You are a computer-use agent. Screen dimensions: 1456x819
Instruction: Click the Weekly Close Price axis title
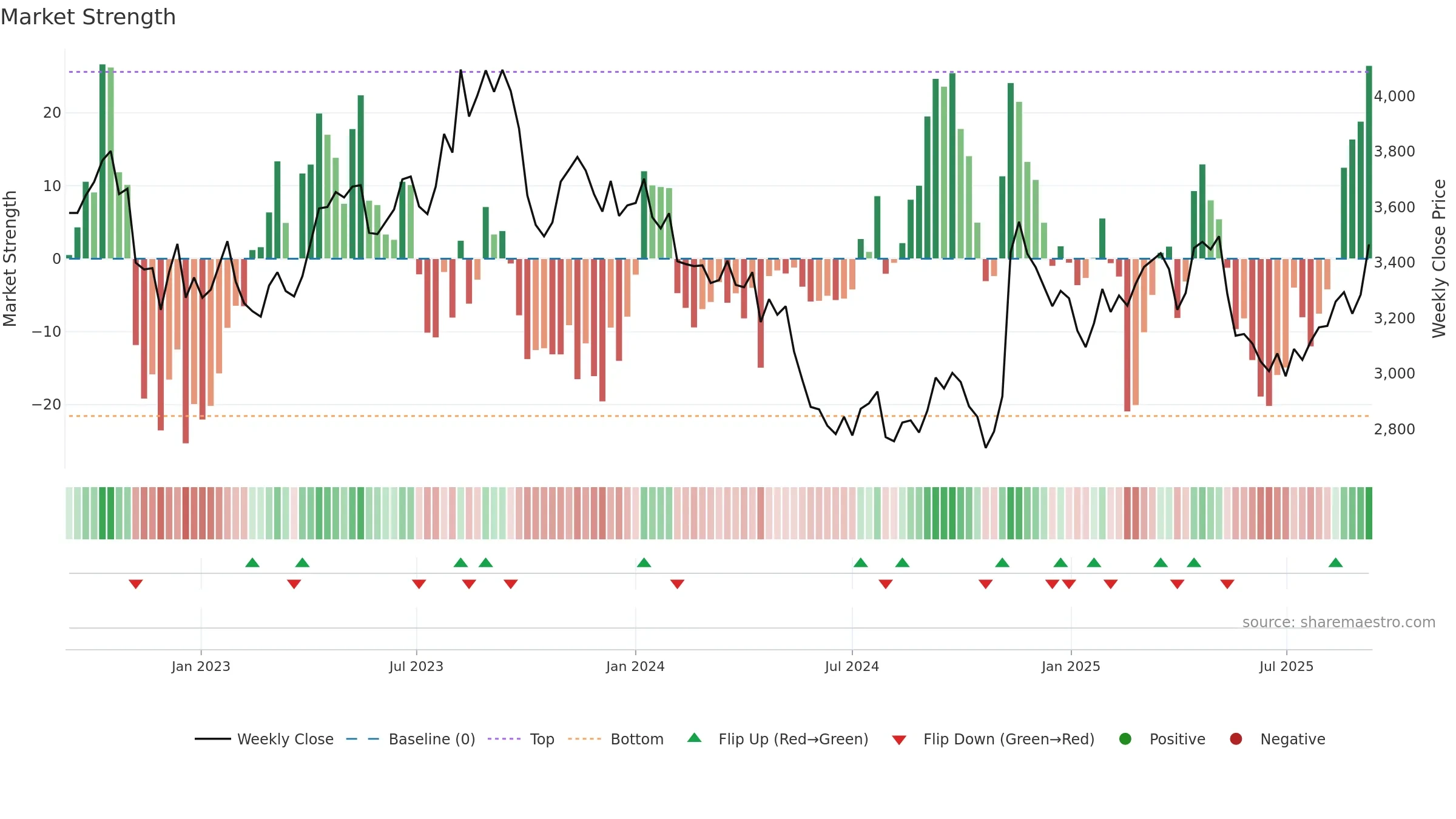tap(1439, 258)
